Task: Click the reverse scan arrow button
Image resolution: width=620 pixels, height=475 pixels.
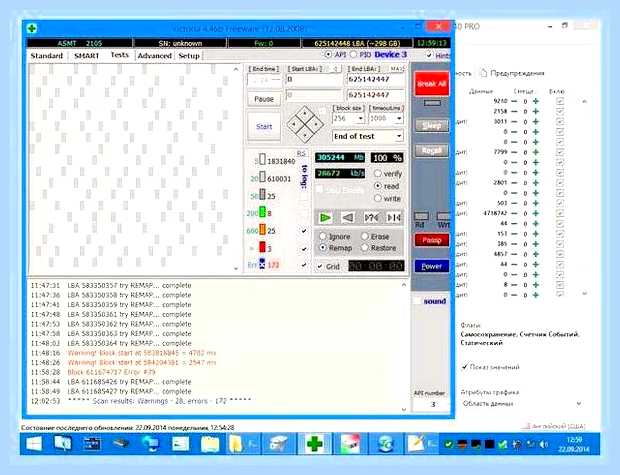Action: [x=348, y=218]
